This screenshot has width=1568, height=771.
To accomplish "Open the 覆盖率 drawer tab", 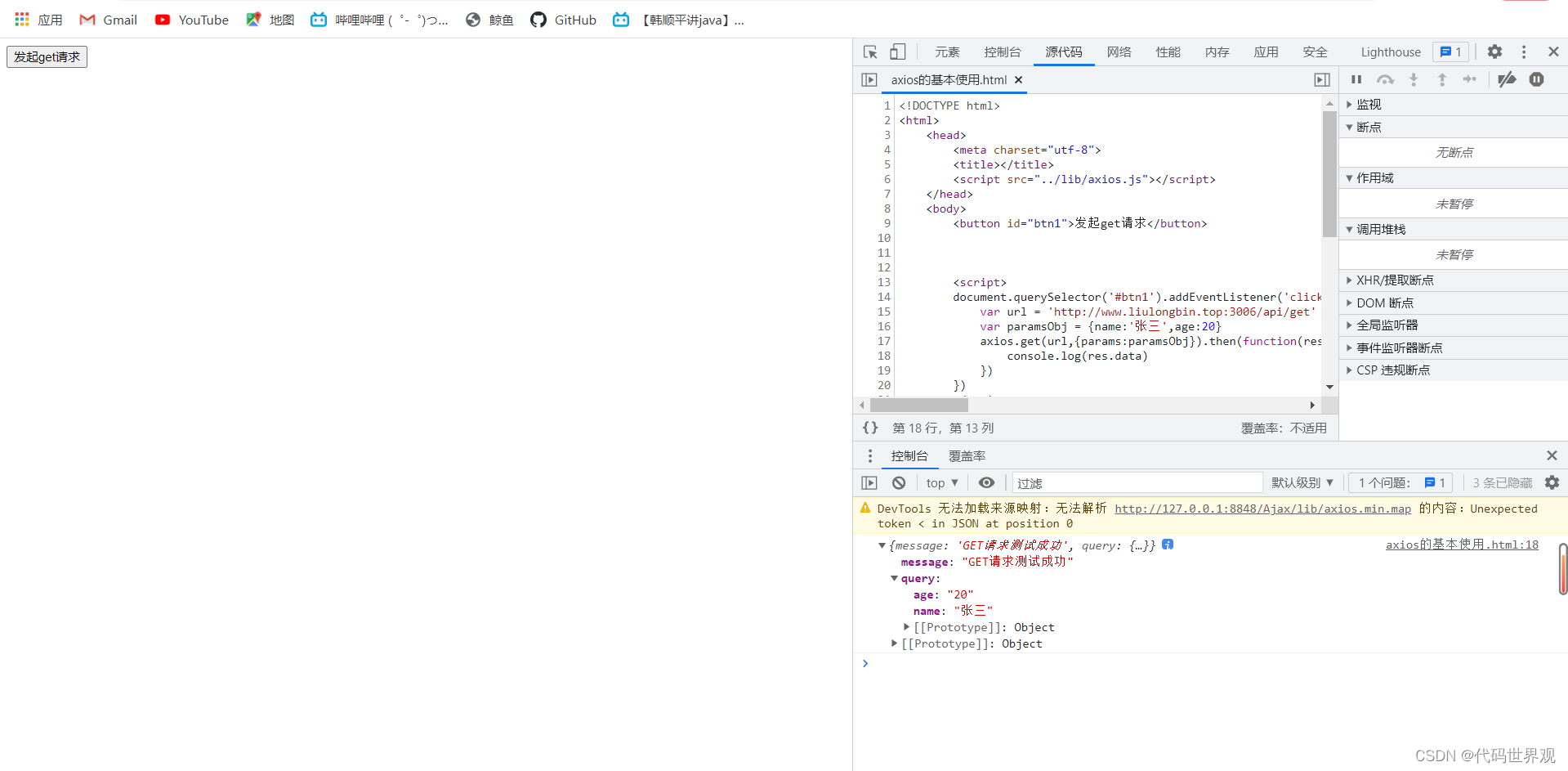I will [x=967, y=455].
